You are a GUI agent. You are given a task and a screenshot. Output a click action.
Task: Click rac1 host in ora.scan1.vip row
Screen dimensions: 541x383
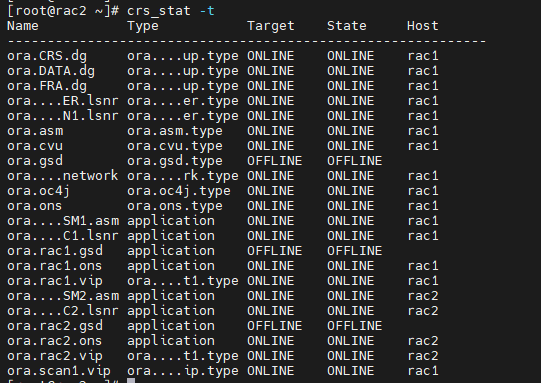(423, 371)
